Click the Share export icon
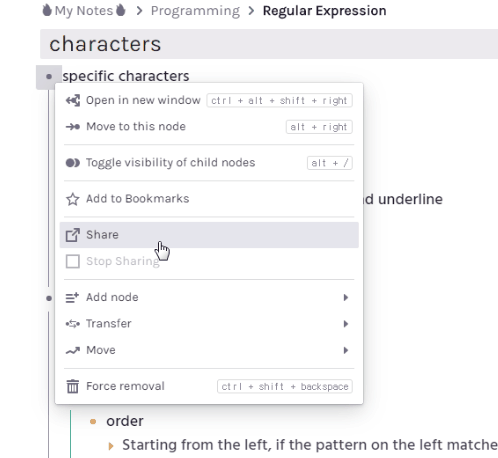 tap(73, 235)
